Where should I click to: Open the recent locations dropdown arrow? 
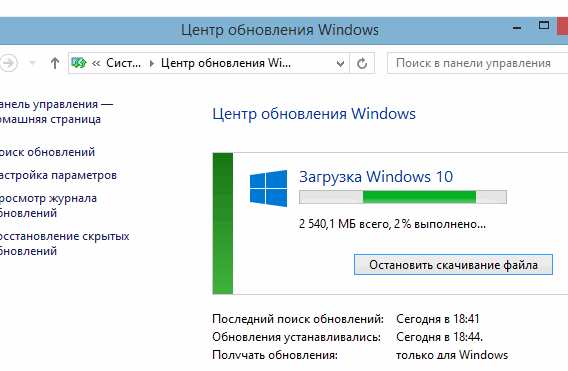[33, 63]
